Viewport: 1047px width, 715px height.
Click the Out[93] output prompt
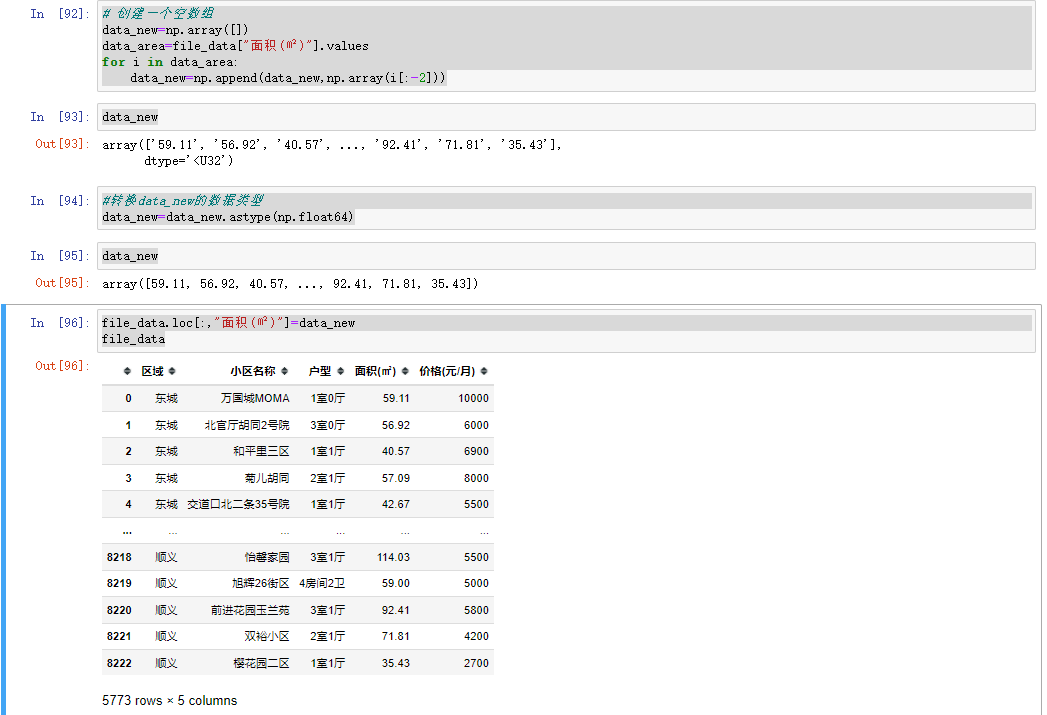pyautogui.click(x=61, y=144)
